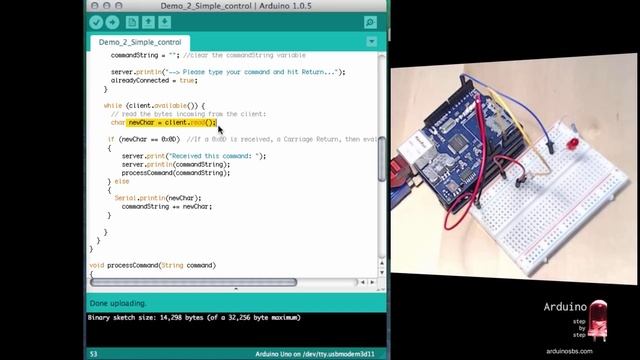Screen dimensions: 640x360
Task: Click the horizontal scroll right arrow
Action: click(x=372, y=282)
